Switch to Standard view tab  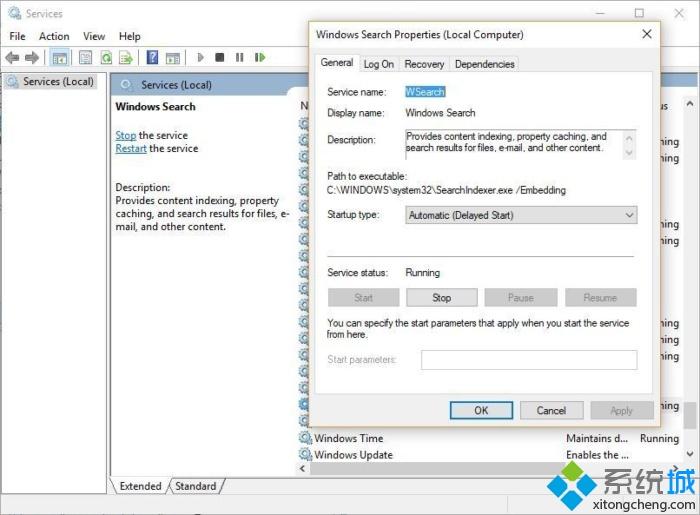(x=196, y=486)
